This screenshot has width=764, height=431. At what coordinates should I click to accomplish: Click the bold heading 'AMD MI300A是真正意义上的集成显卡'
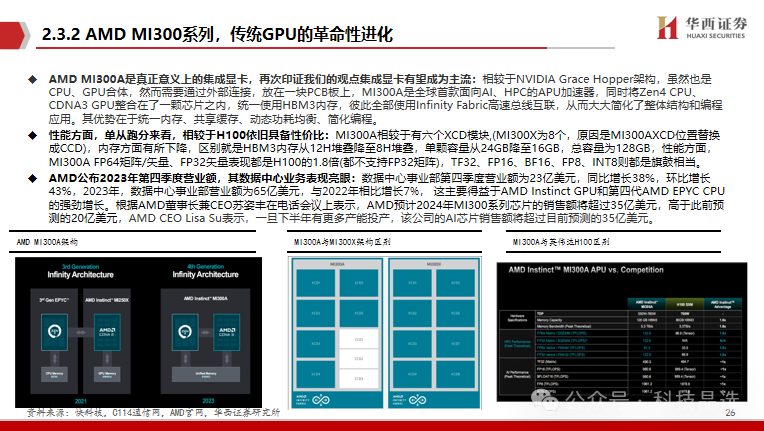tap(149, 79)
